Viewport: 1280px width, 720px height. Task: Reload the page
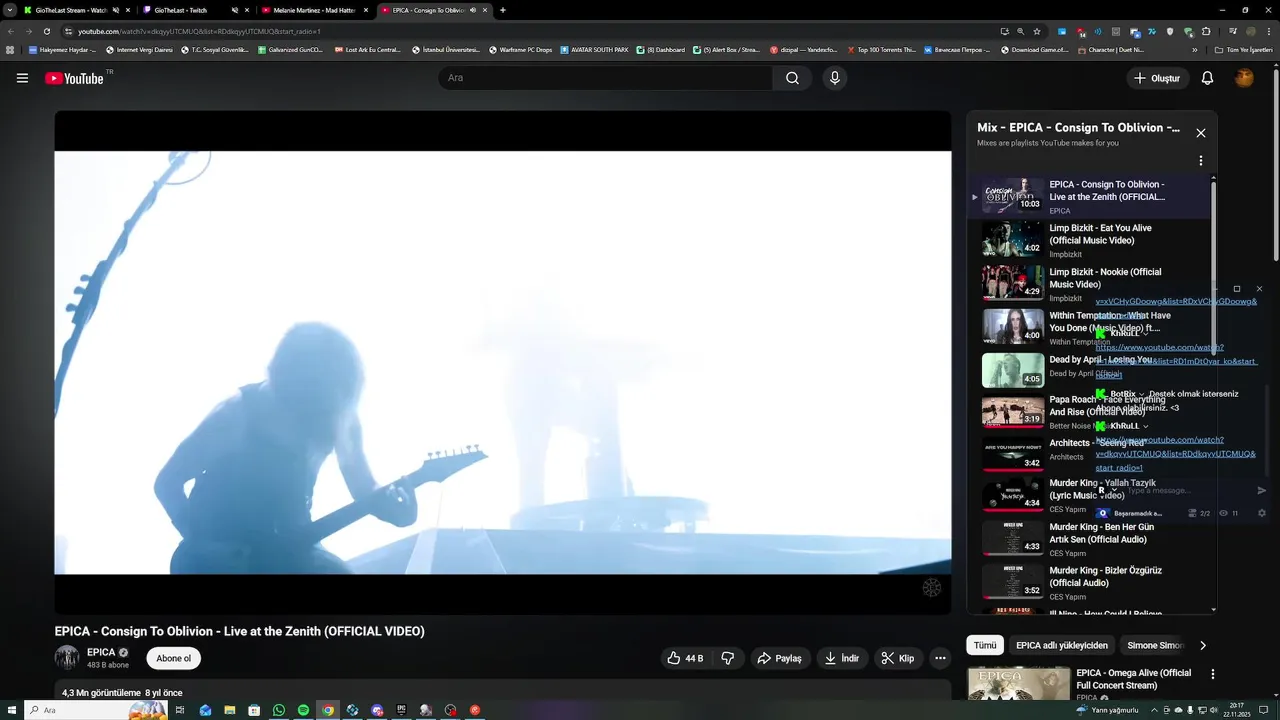46,31
